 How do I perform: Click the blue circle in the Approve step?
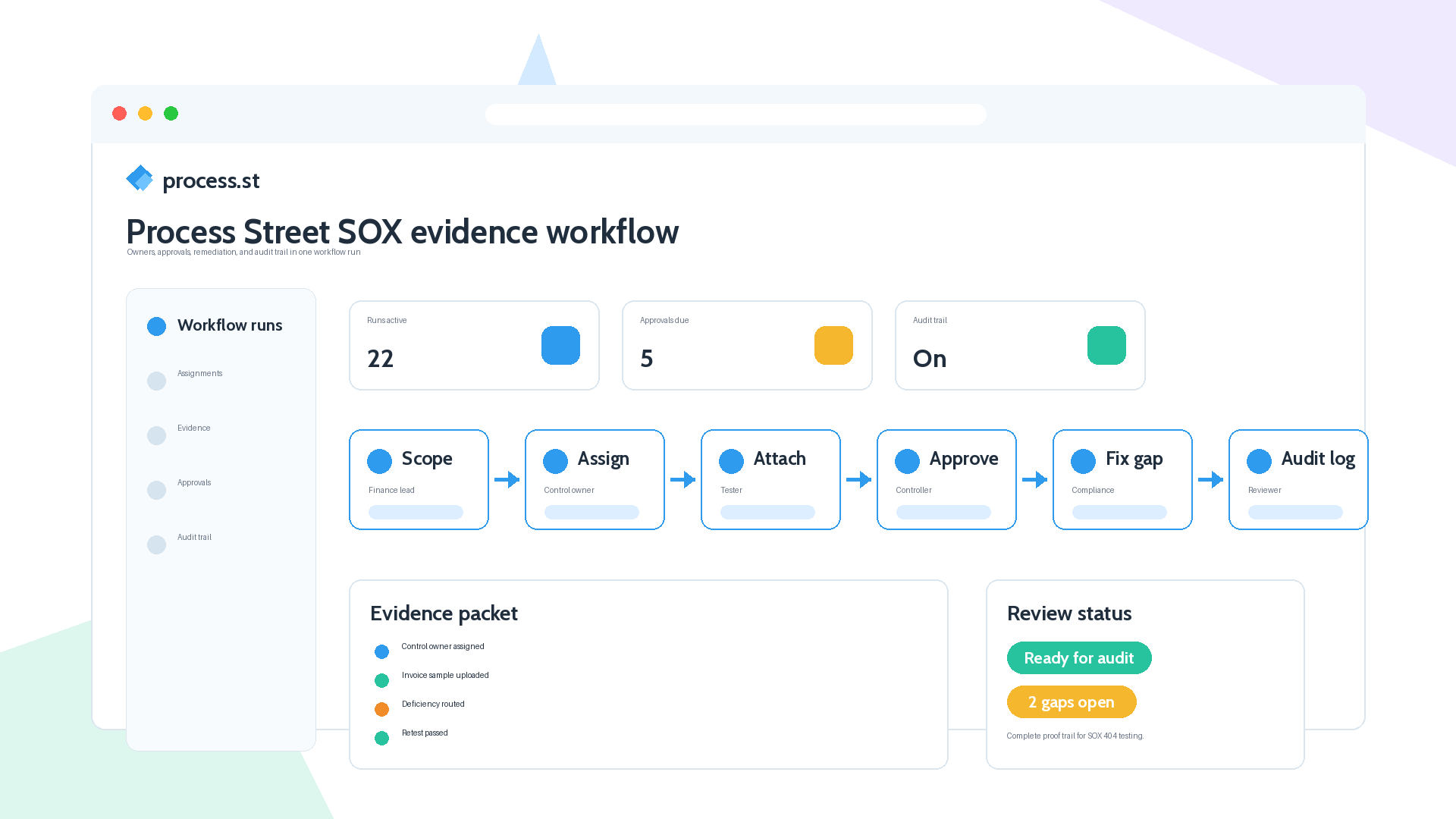pyautogui.click(x=907, y=461)
